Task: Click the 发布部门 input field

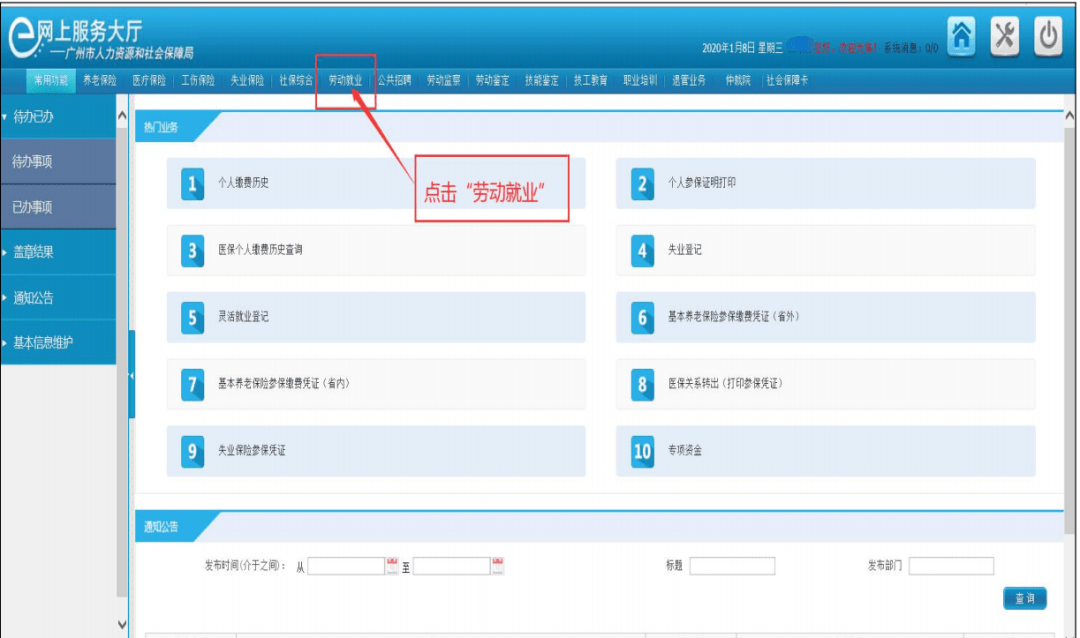Action: click(x=950, y=566)
